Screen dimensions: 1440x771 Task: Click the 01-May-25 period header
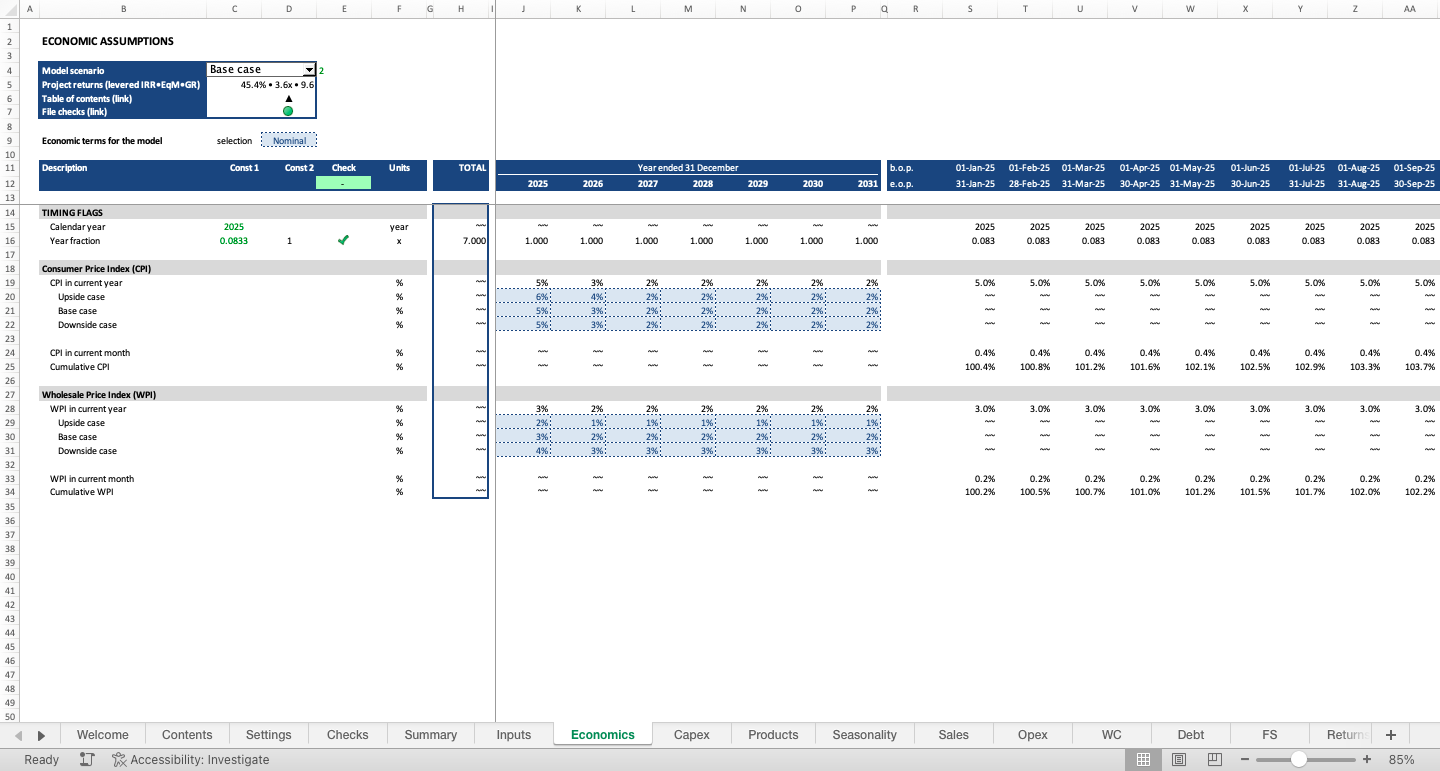1192,168
